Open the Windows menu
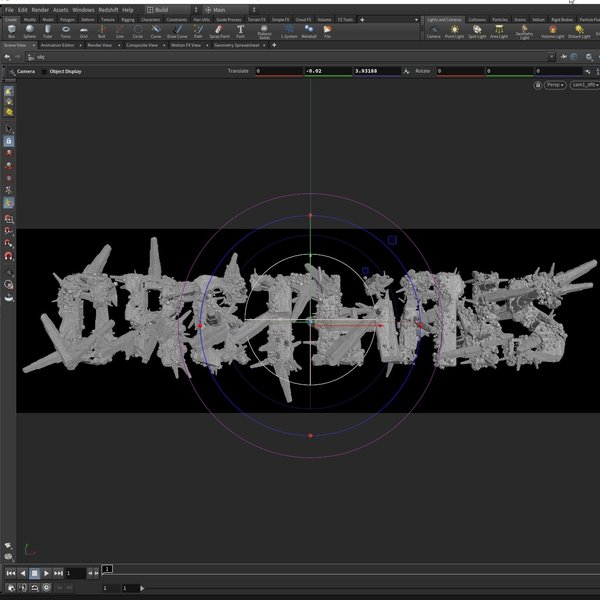 (x=83, y=10)
